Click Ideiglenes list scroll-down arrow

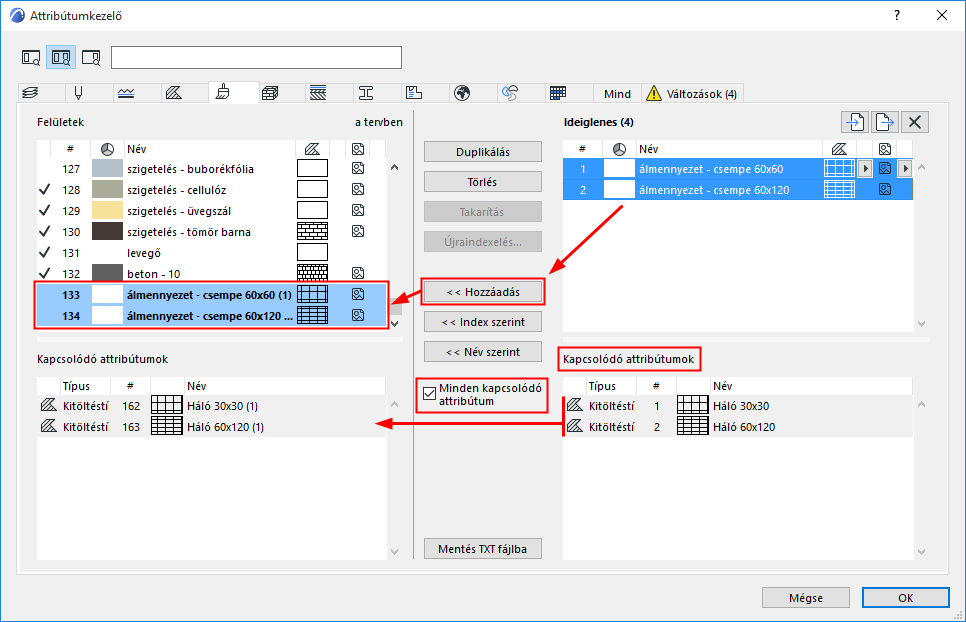click(x=922, y=323)
